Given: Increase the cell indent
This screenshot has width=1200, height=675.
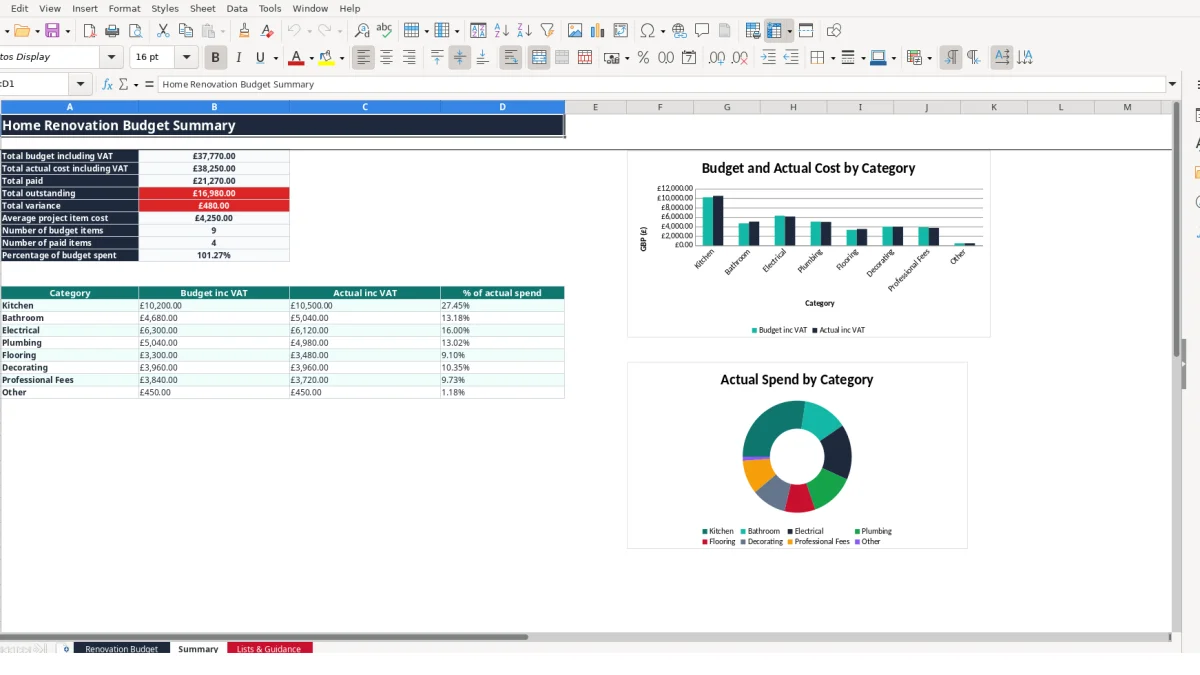Looking at the screenshot, I should 768,58.
